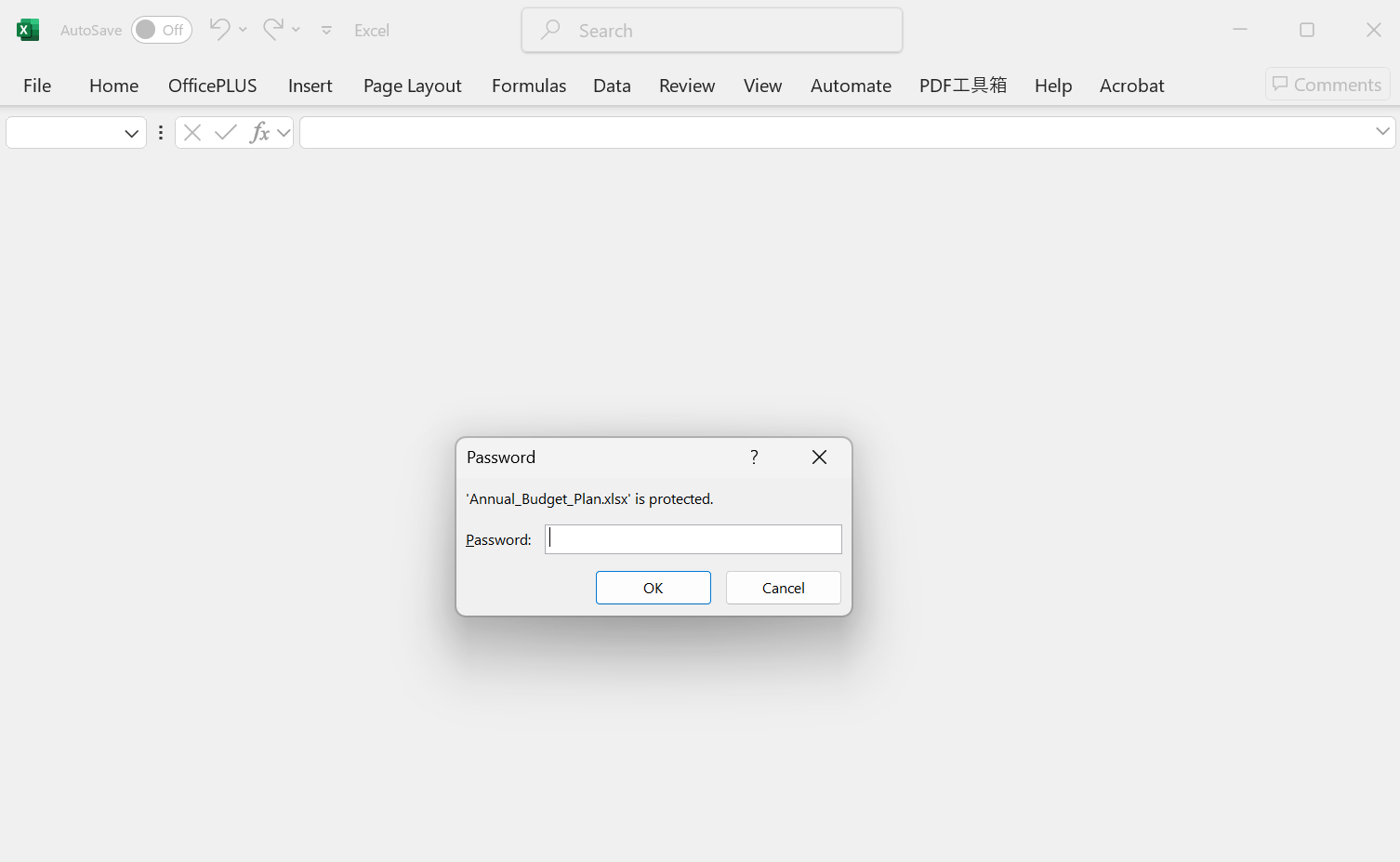
Task: Click the Enter checkmark icon in formula bar
Action: tap(225, 133)
